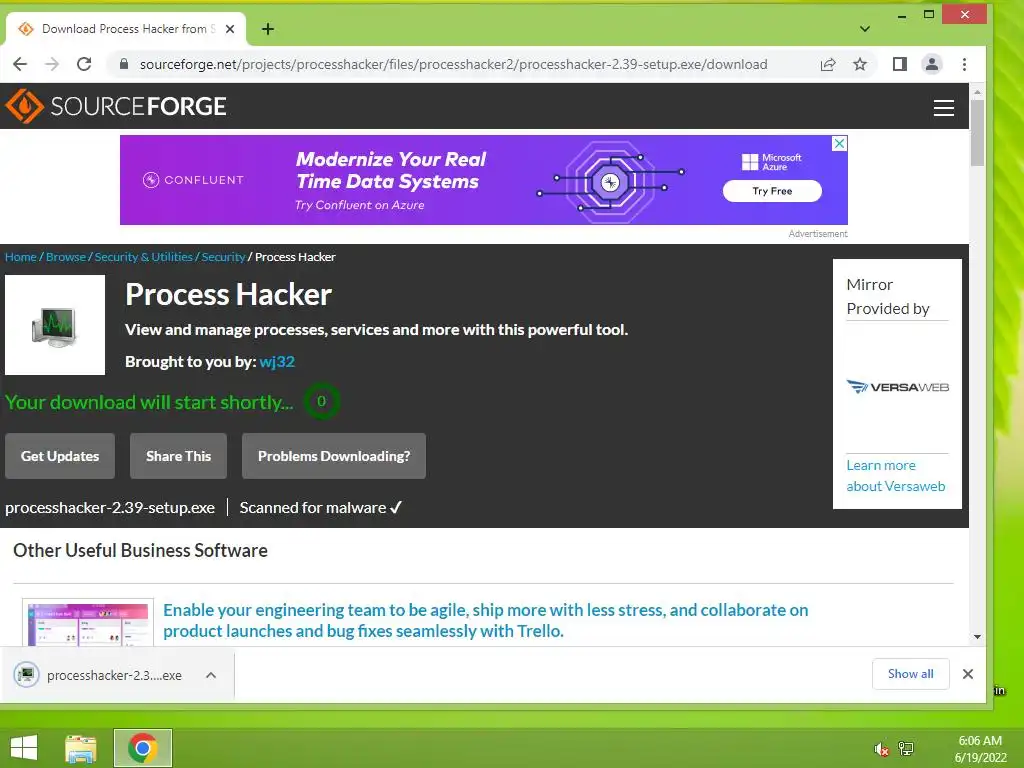Open the tab search chevron
Screen dimensions: 1024x768
pos(865,29)
